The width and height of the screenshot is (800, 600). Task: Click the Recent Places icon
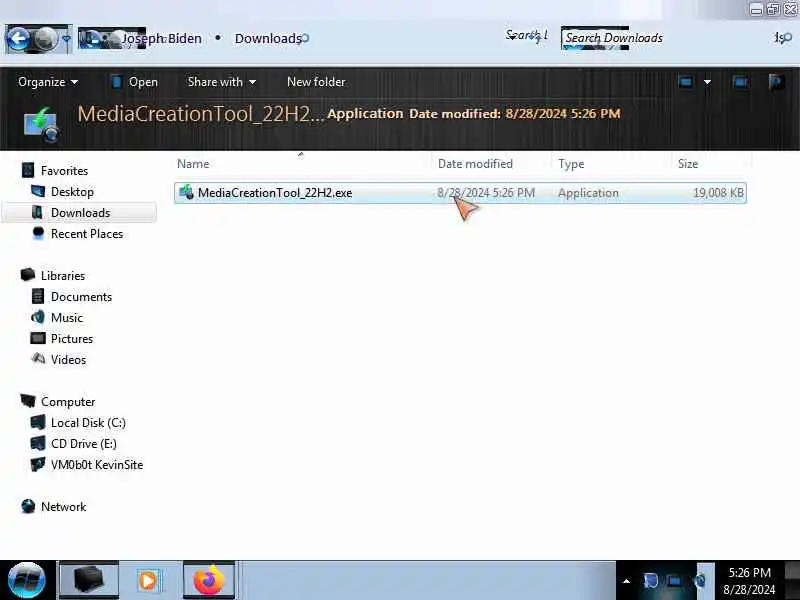point(38,233)
